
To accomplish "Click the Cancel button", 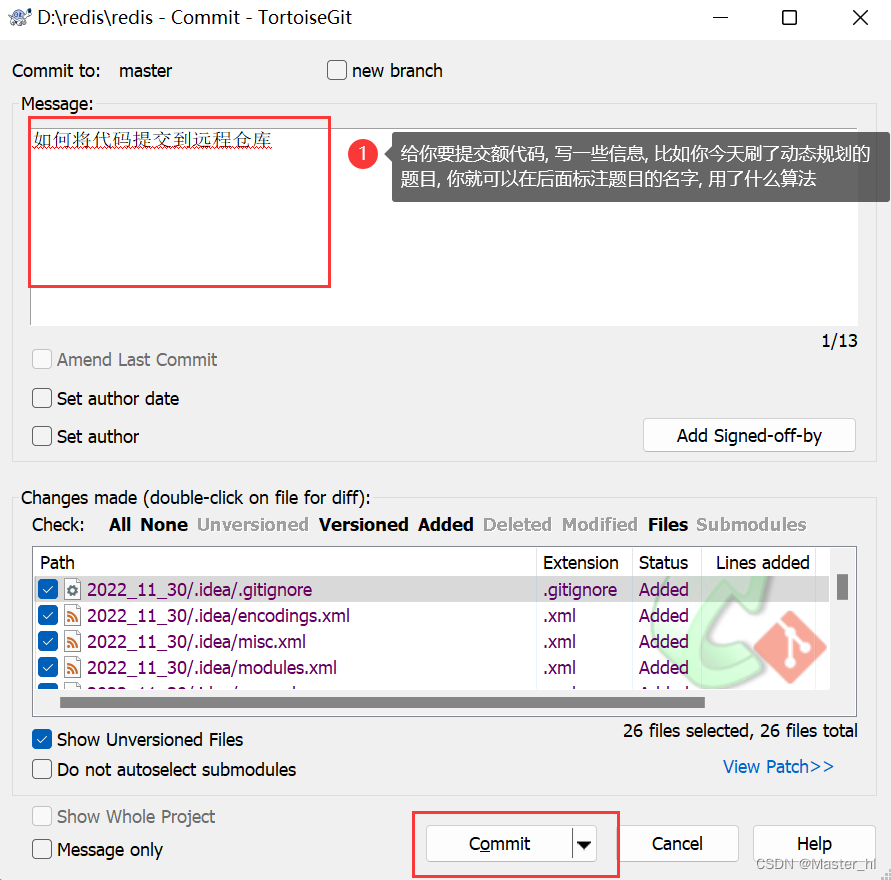I will [x=677, y=844].
